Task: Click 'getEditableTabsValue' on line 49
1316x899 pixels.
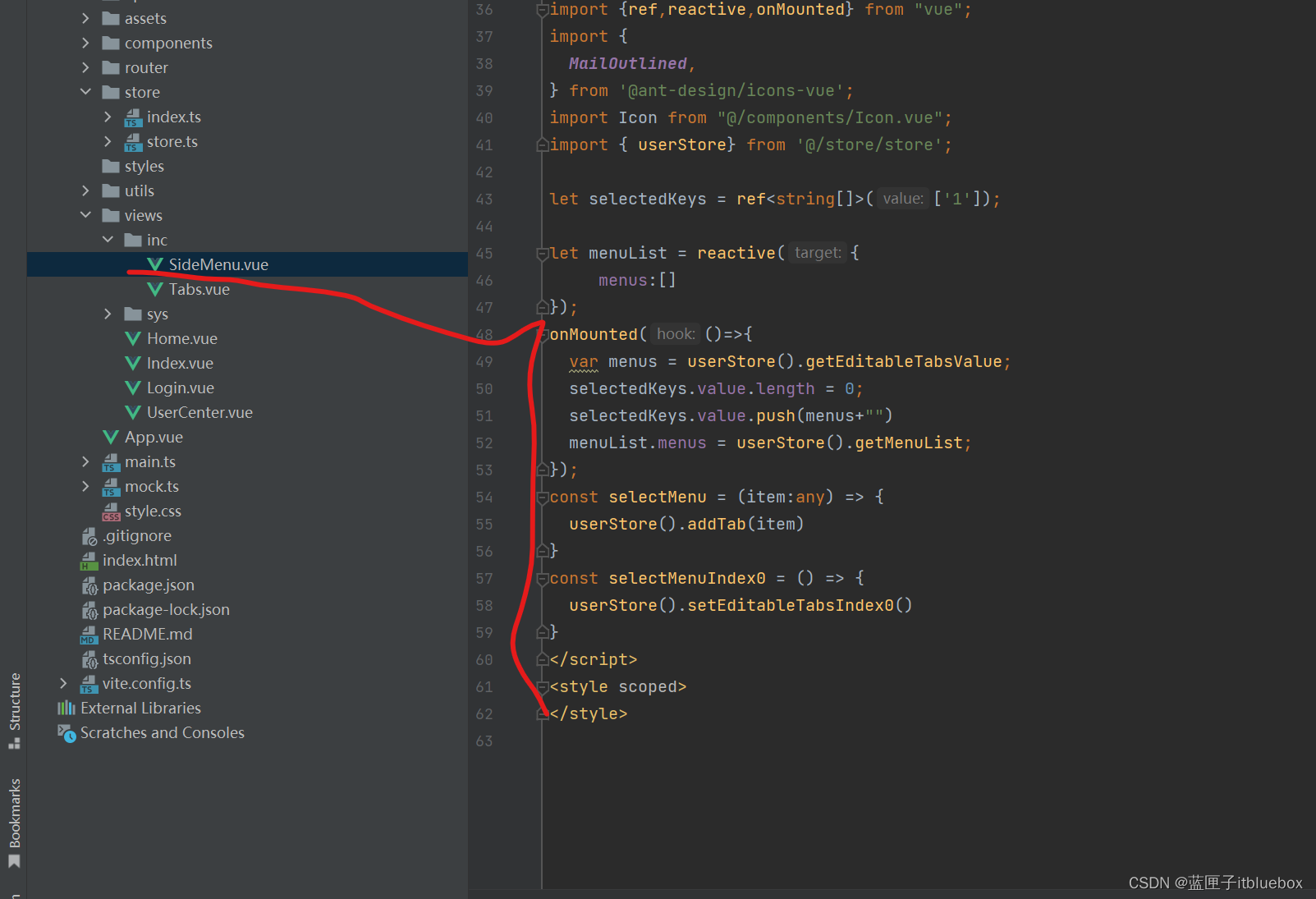Action: (x=904, y=362)
